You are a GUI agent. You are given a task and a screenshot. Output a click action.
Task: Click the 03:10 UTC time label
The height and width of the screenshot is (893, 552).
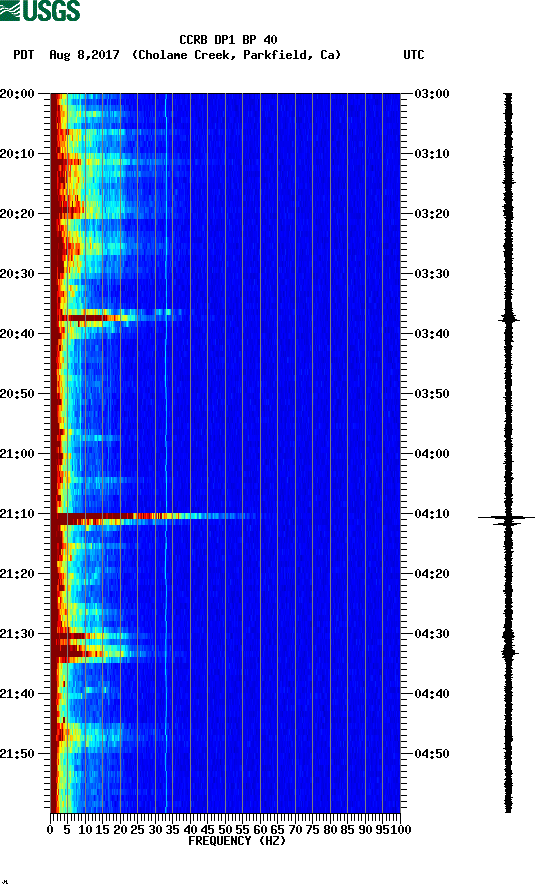432,154
